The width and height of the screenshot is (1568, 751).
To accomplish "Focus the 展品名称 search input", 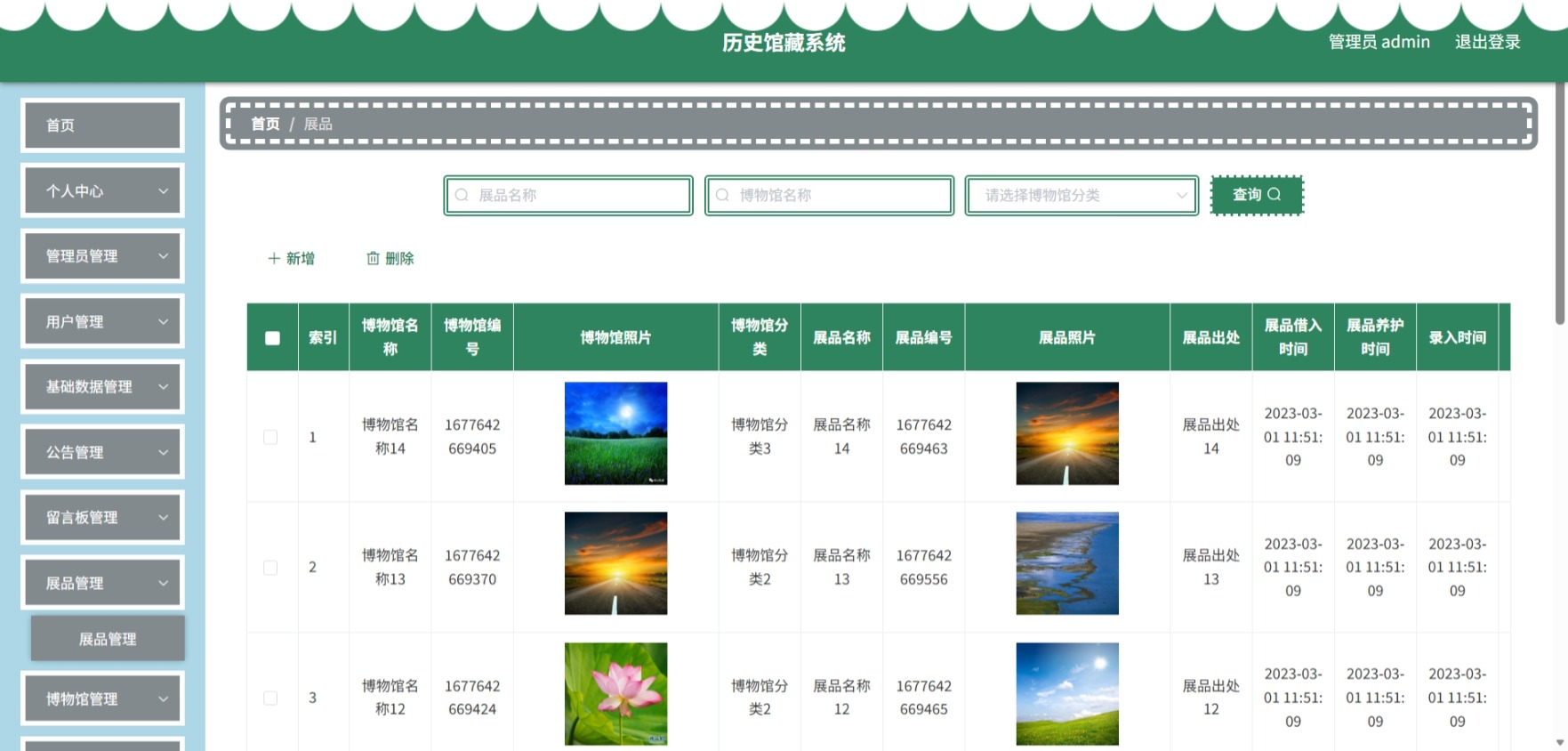I will [568, 195].
